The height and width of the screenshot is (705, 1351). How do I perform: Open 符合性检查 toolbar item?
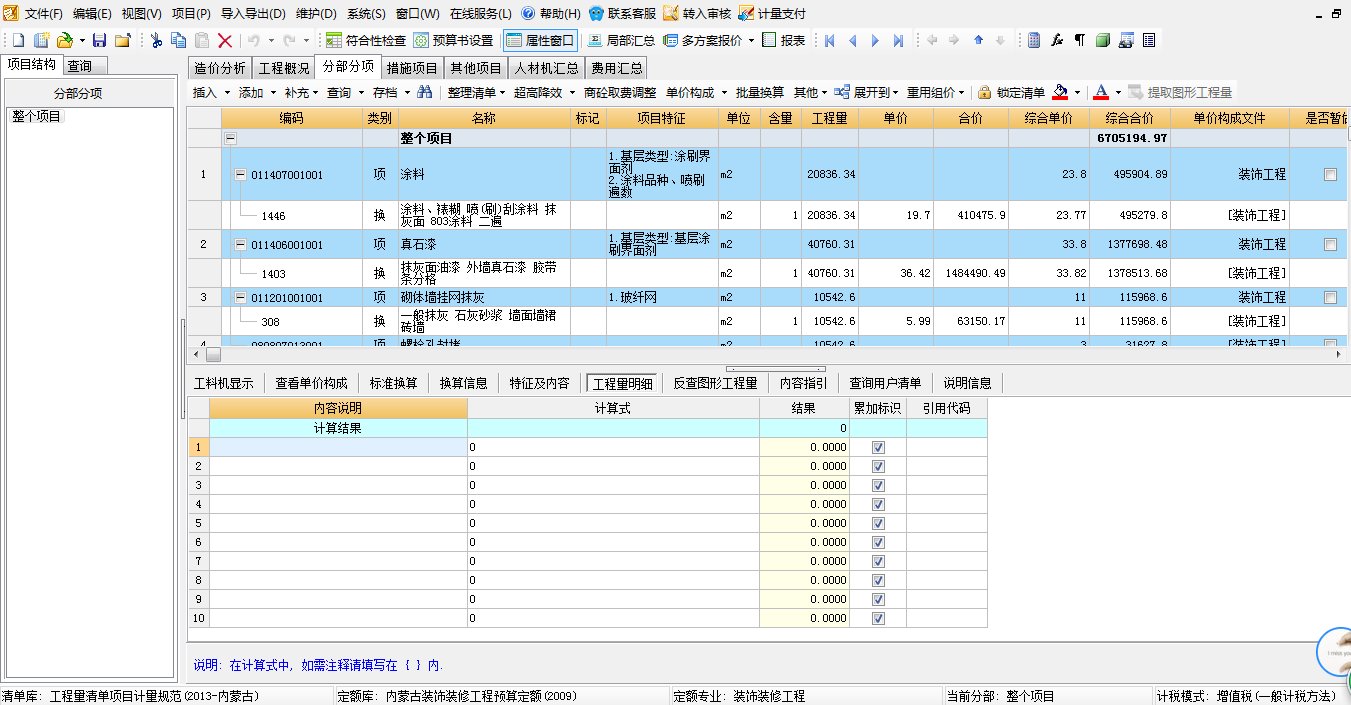pyautogui.click(x=364, y=40)
